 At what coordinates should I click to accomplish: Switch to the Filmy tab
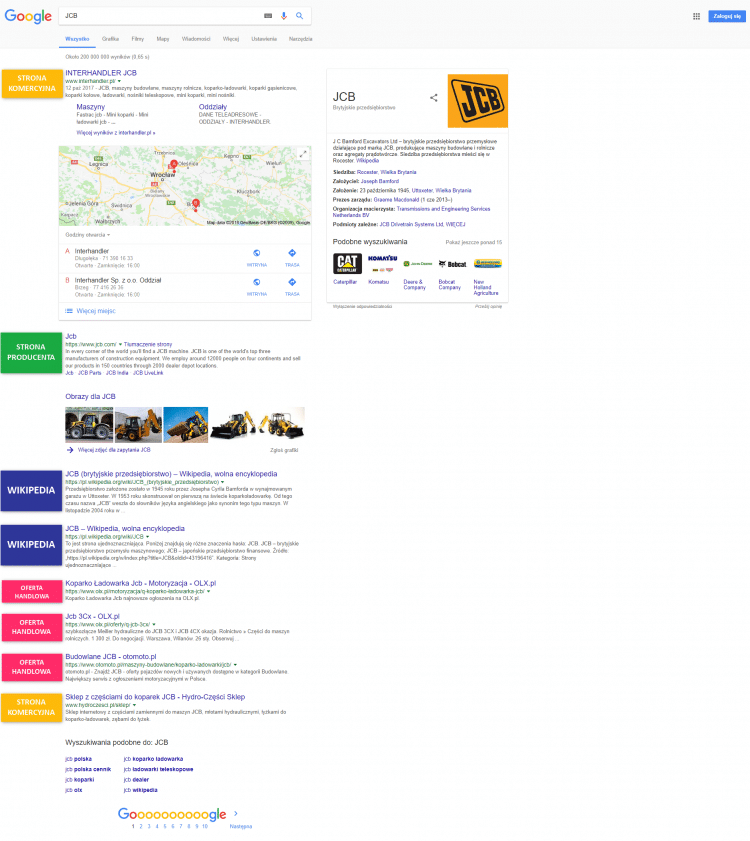click(138, 39)
